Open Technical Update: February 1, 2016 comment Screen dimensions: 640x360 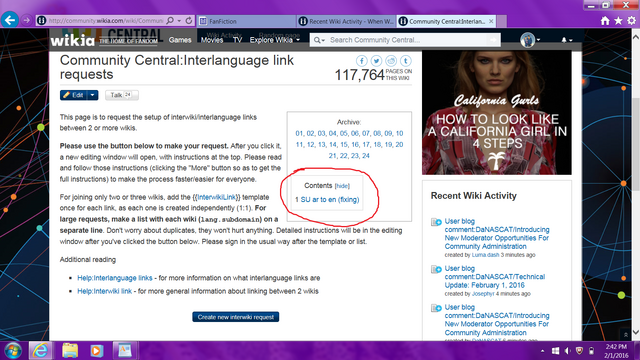pos(495,277)
